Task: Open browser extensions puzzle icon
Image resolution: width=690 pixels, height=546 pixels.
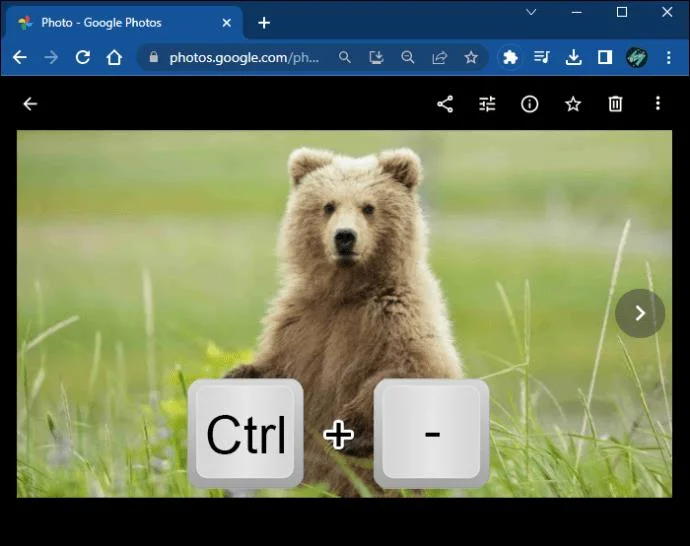Action: pos(510,57)
